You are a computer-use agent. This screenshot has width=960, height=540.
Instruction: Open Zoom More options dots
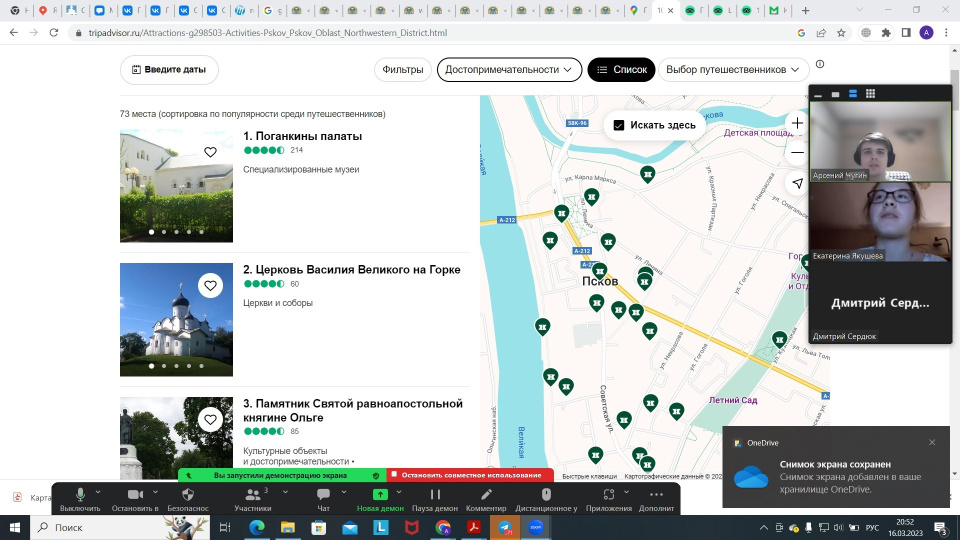[x=656, y=495]
